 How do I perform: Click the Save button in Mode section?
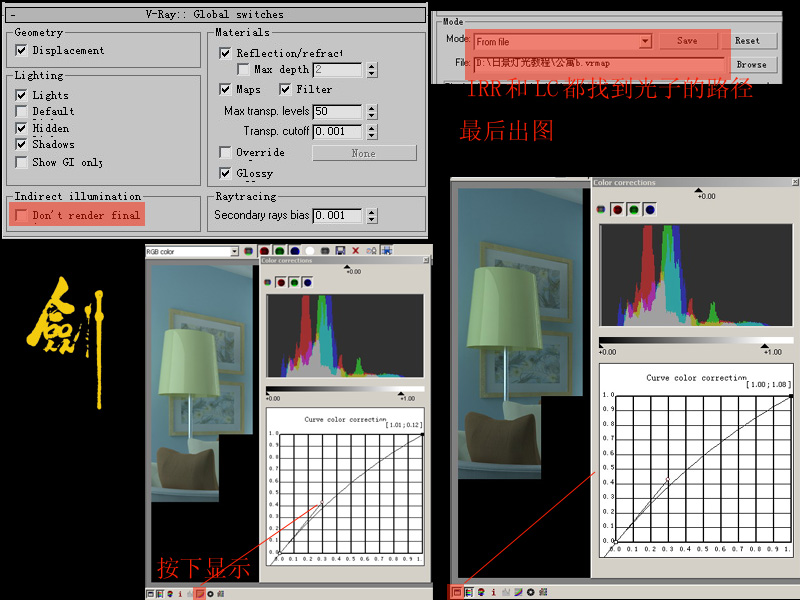(687, 41)
